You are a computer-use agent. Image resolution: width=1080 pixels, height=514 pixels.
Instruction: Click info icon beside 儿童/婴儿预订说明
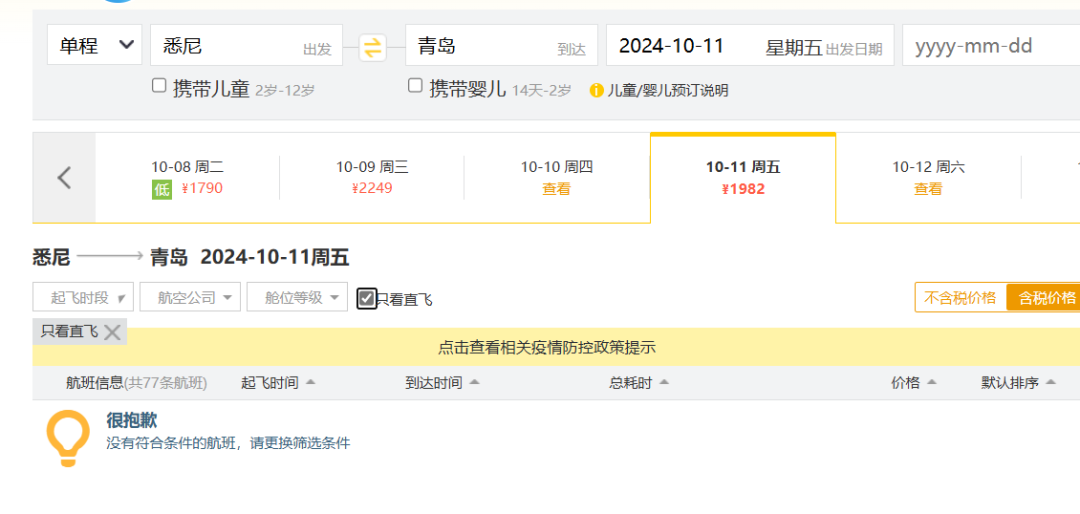[597, 90]
